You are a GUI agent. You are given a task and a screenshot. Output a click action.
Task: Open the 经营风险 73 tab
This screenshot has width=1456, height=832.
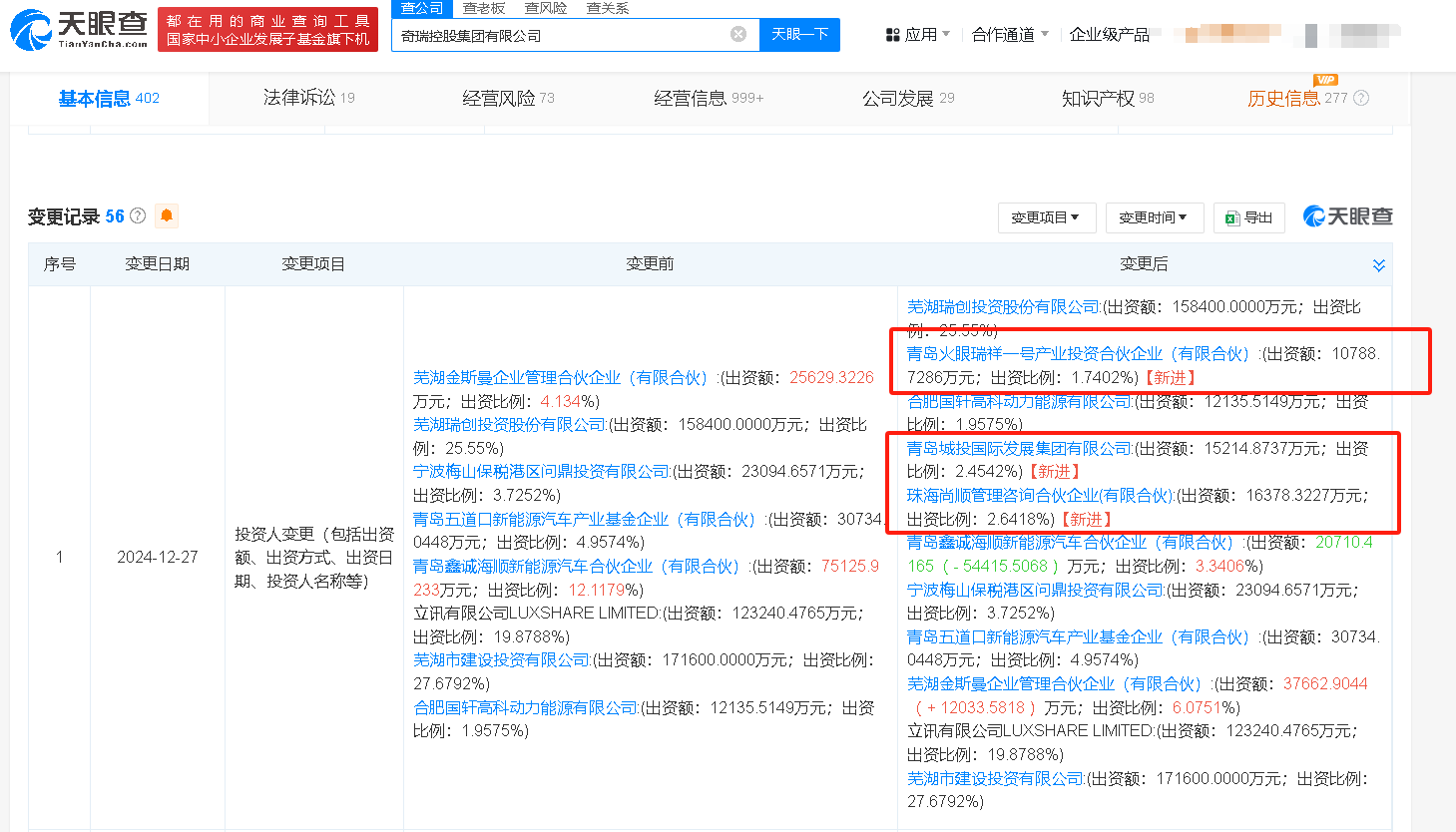[x=508, y=98]
